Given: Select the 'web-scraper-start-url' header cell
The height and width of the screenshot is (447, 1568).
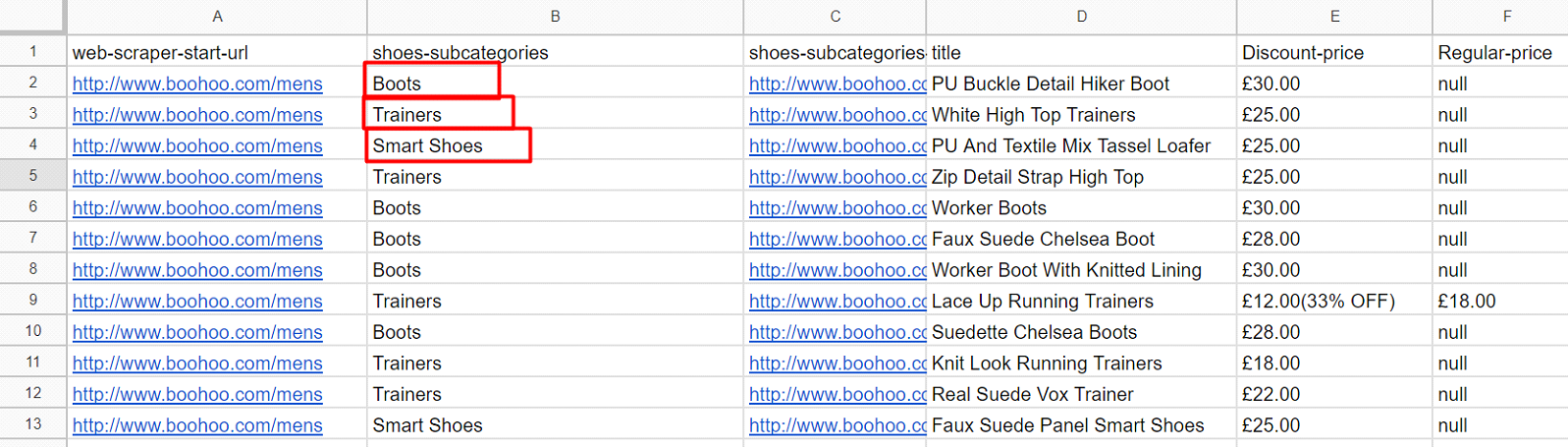Looking at the screenshot, I should point(160,53).
